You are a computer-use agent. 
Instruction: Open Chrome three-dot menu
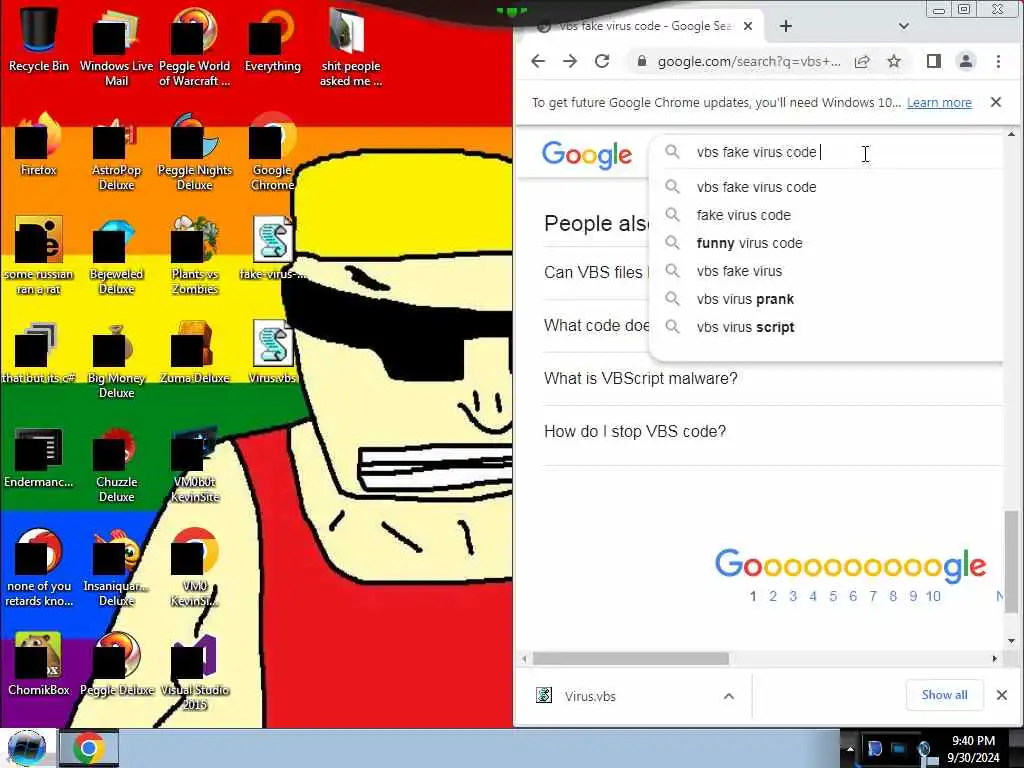998,61
